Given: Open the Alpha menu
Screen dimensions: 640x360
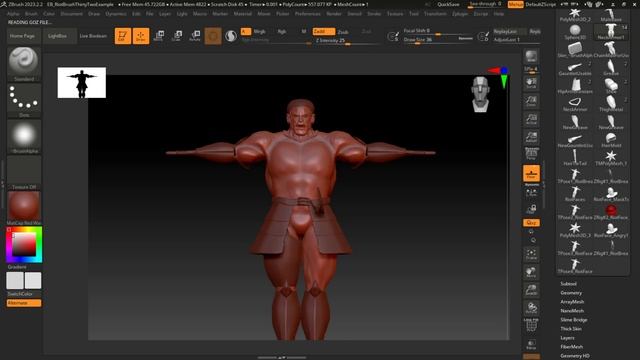Looking at the screenshot, I should click(13, 13).
